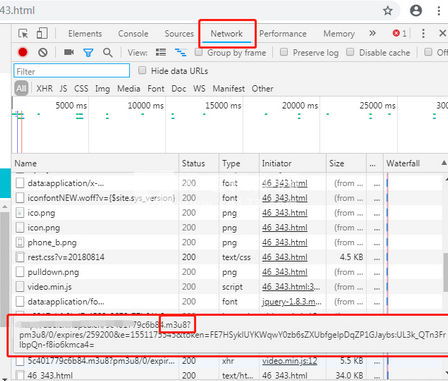Filter requests by Manifest
Image resolution: width=448 pixels, height=381 pixels.
tap(229, 89)
